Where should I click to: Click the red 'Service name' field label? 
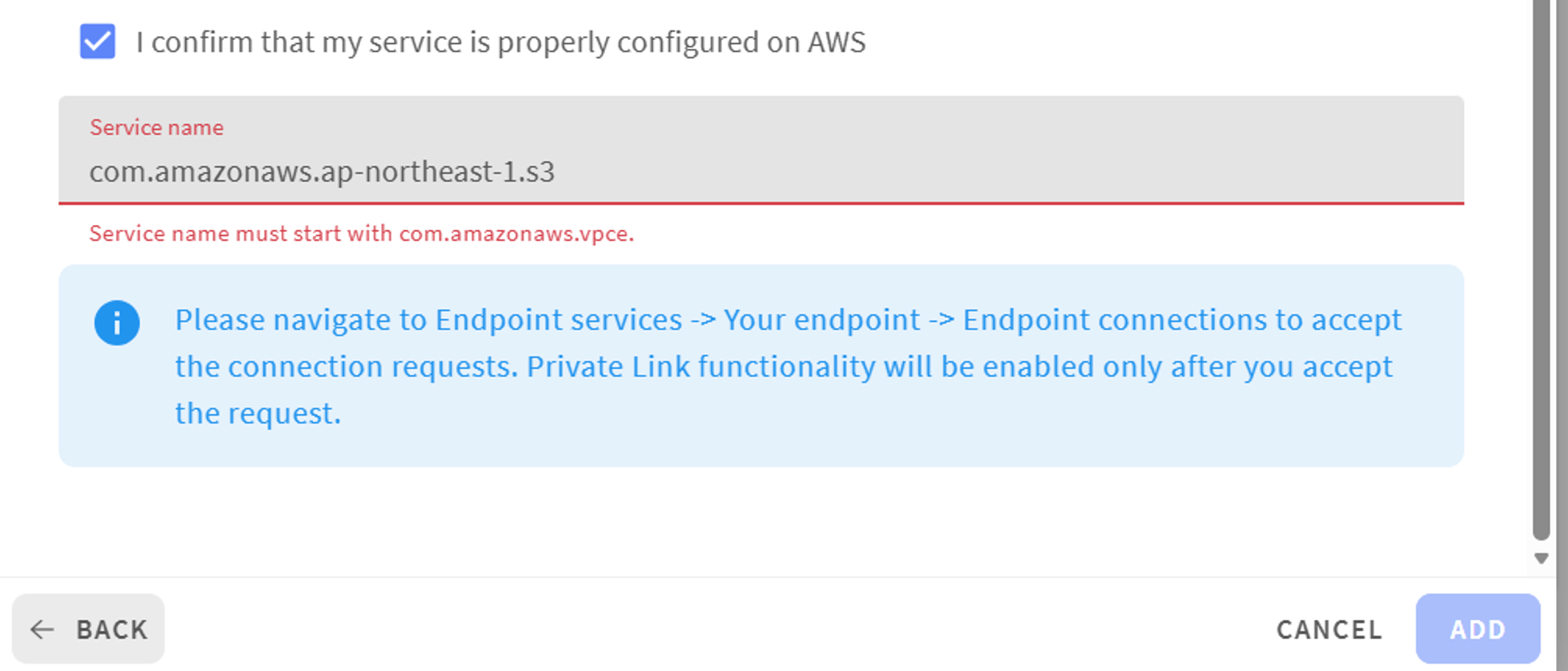point(156,127)
